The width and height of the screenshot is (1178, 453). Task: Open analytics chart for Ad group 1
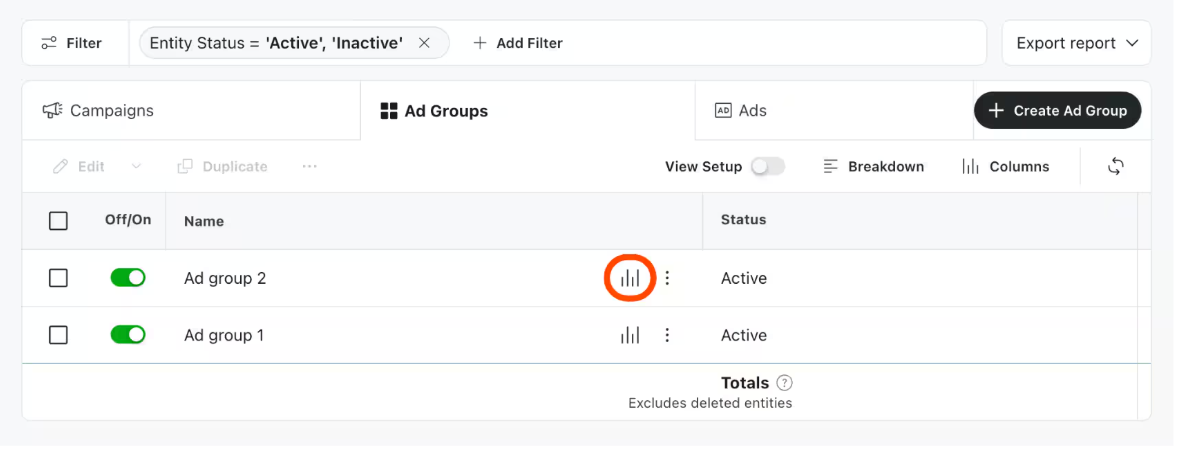pos(630,335)
